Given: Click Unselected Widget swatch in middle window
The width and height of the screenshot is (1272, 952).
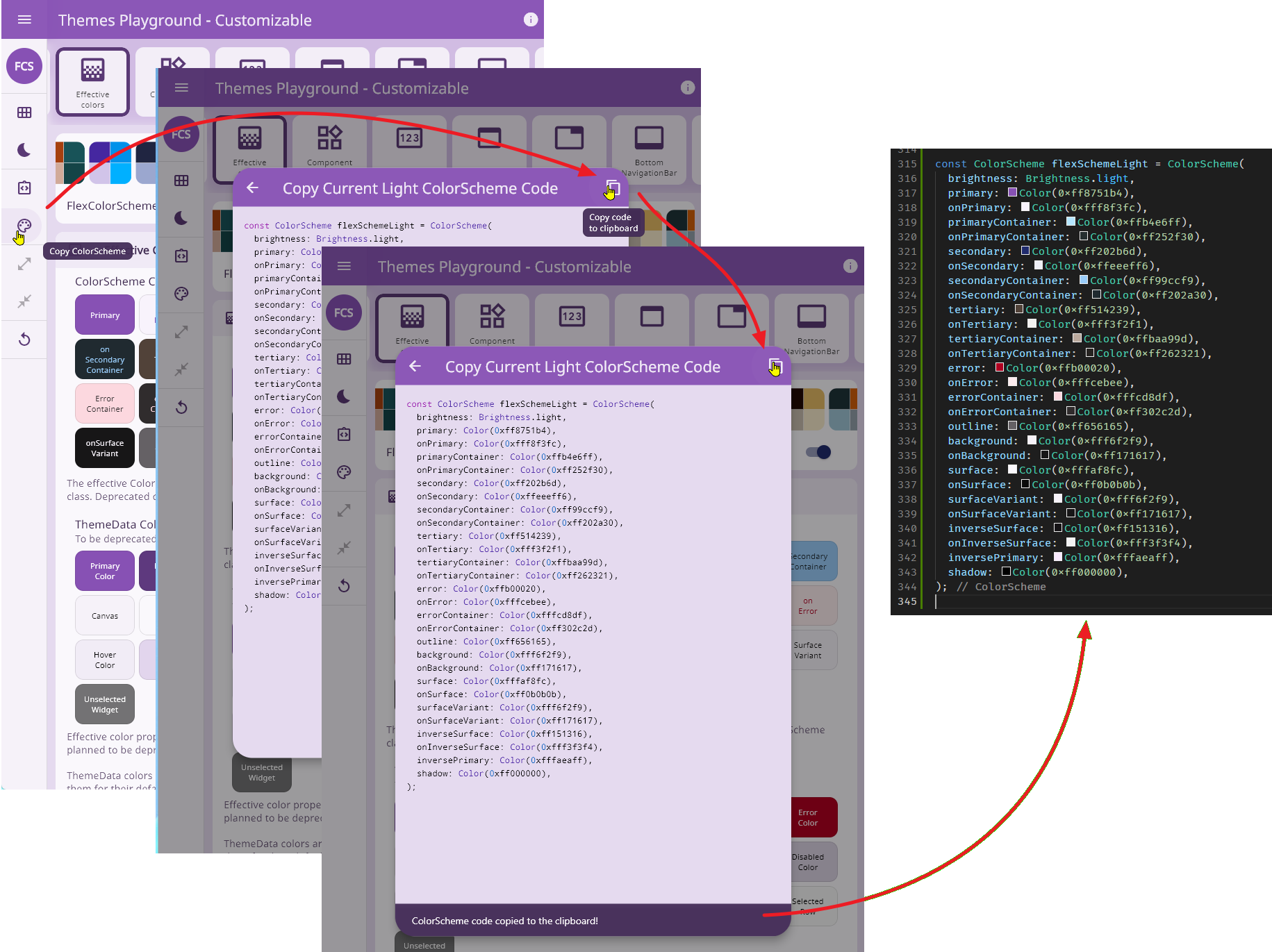Looking at the screenshot, I should point(262,772).
